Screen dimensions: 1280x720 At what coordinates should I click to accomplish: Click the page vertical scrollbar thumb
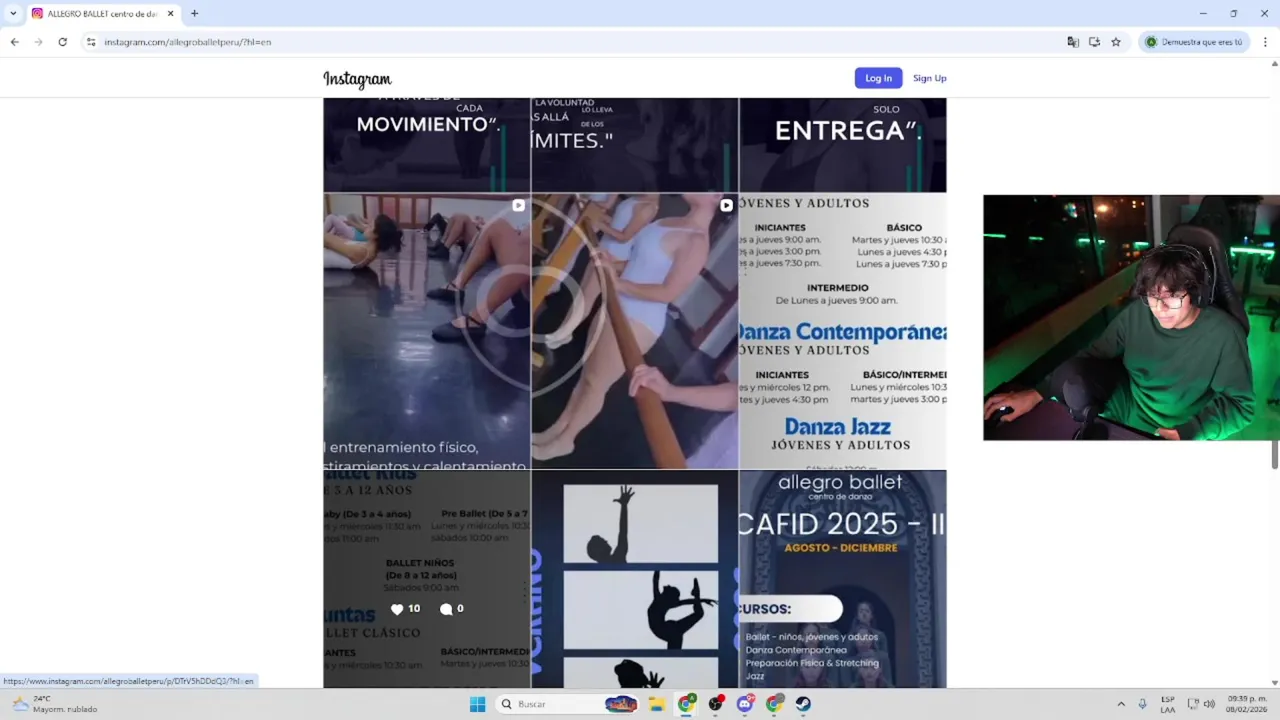click(x=1275, y=454)
